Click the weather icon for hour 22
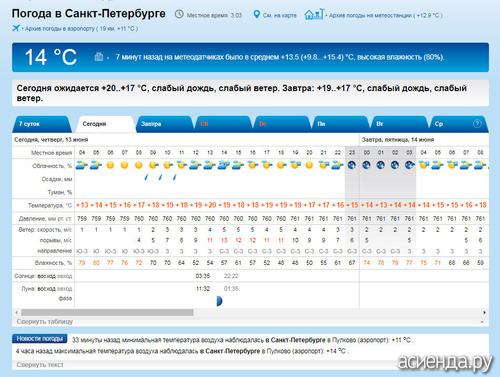Image resolution: width=500 pixels, height=377 pixels. click(337, 165)
